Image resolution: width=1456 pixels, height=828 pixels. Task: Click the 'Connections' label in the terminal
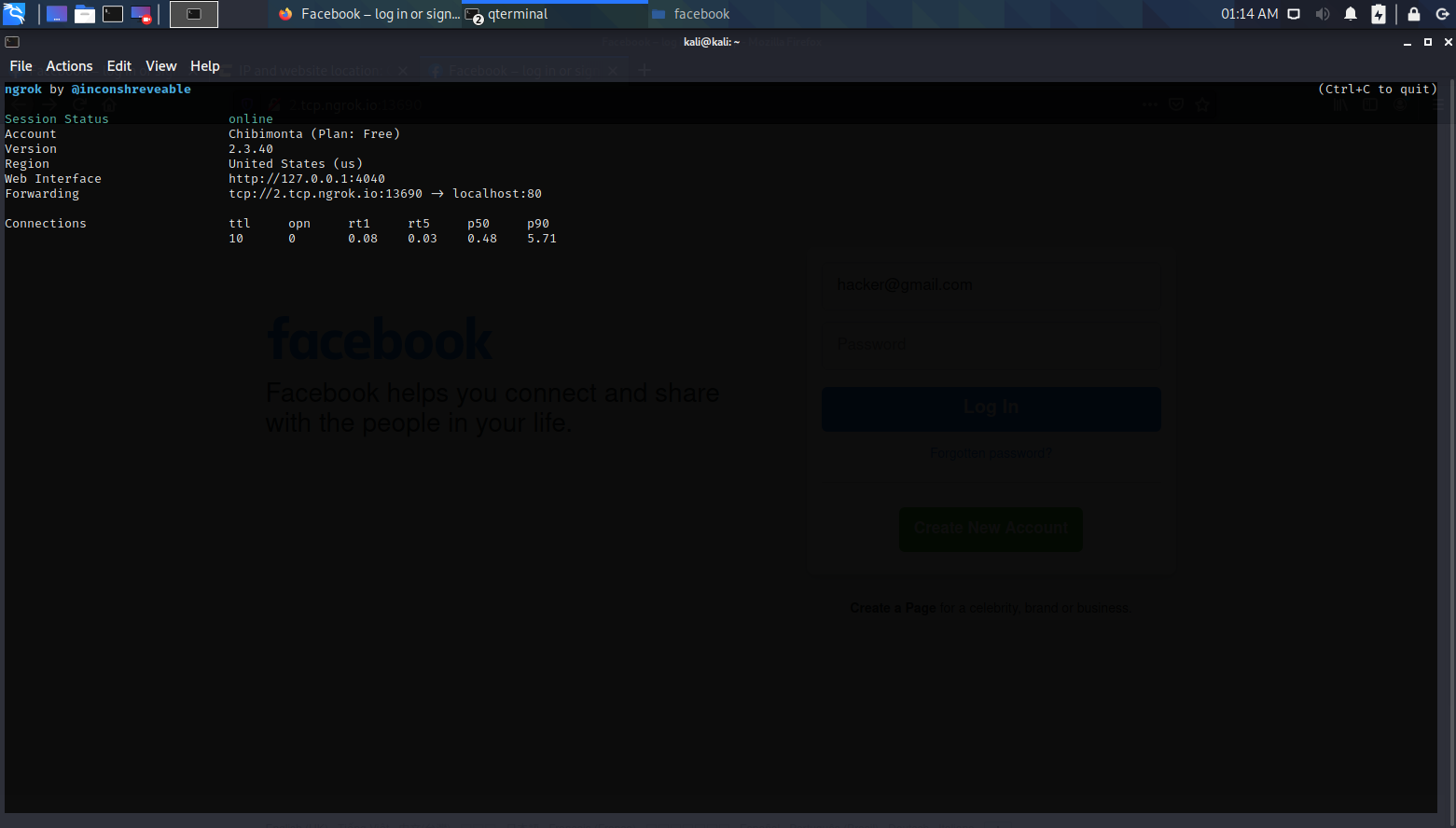tap(46, 224)
